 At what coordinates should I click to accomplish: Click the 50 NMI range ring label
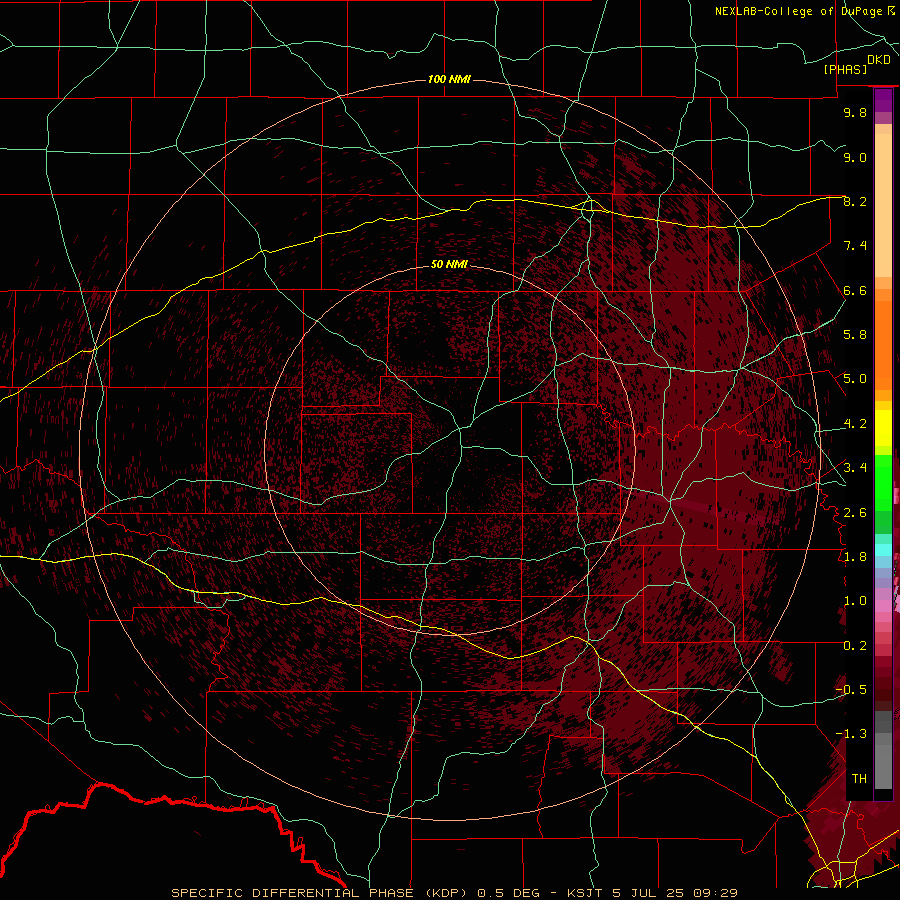449,264
